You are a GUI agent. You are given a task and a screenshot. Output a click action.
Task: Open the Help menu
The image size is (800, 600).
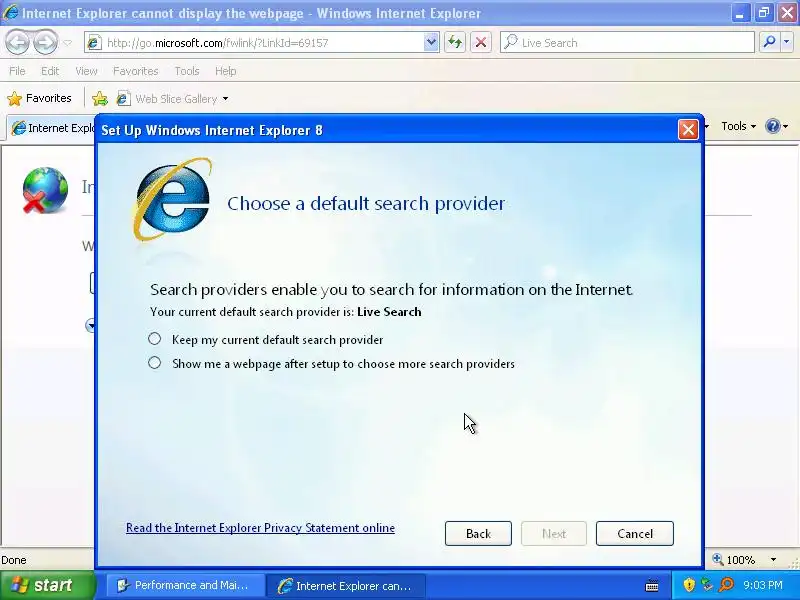pyautogui.click(x=226, y=71)
